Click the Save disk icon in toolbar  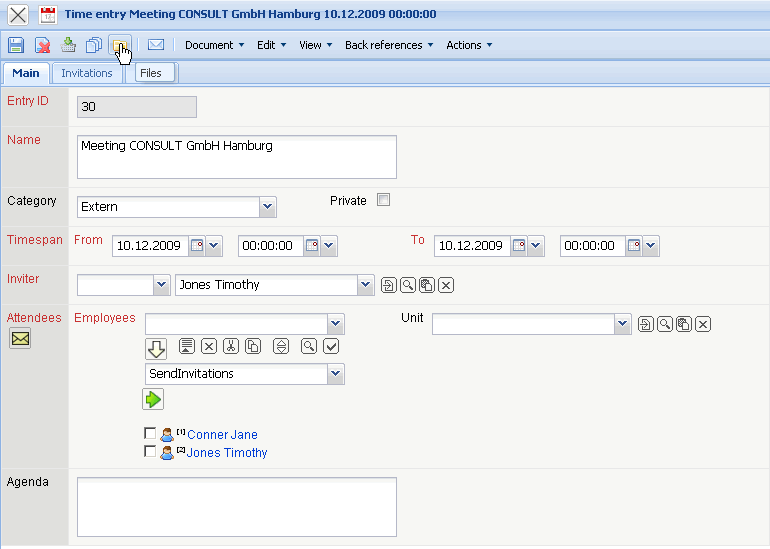click(x=16, y=45)
